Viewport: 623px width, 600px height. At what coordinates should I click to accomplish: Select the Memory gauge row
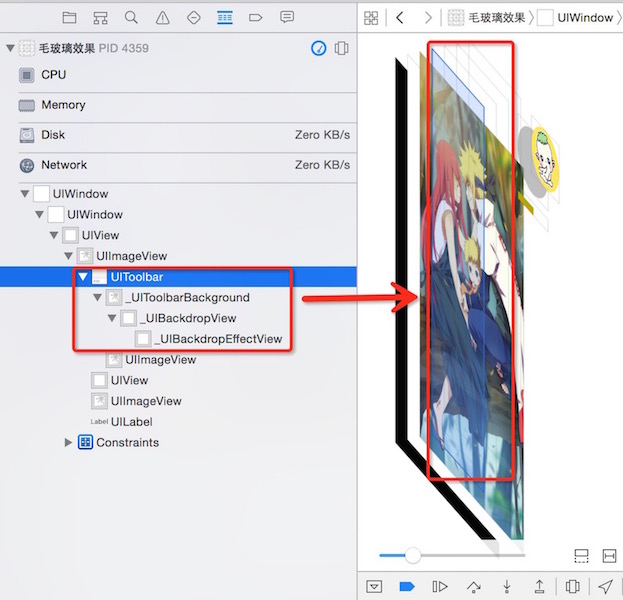click(63, 105)
